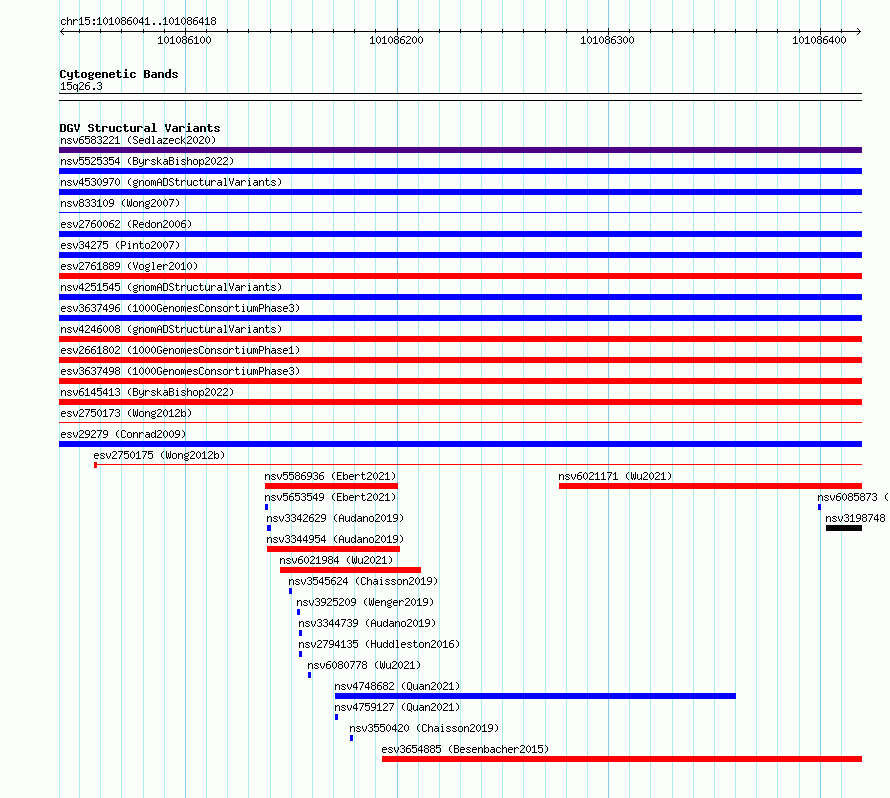Open nsv2794135 (Huddleston2016) variant
890x798 pixels.
pos(379,644)
